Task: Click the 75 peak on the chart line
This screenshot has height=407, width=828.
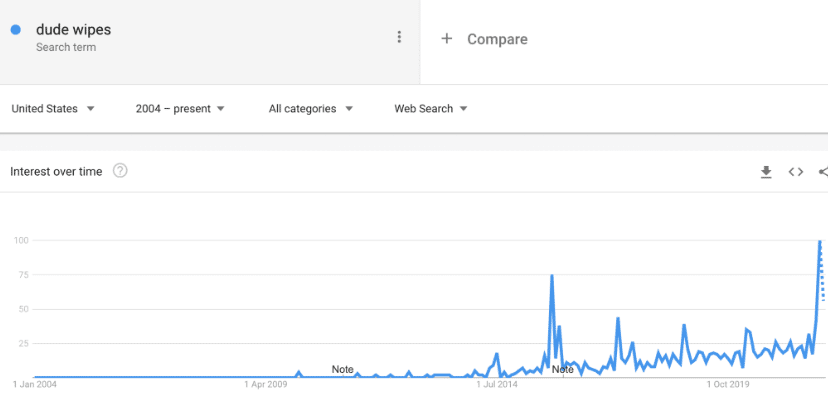Action: 552,275
